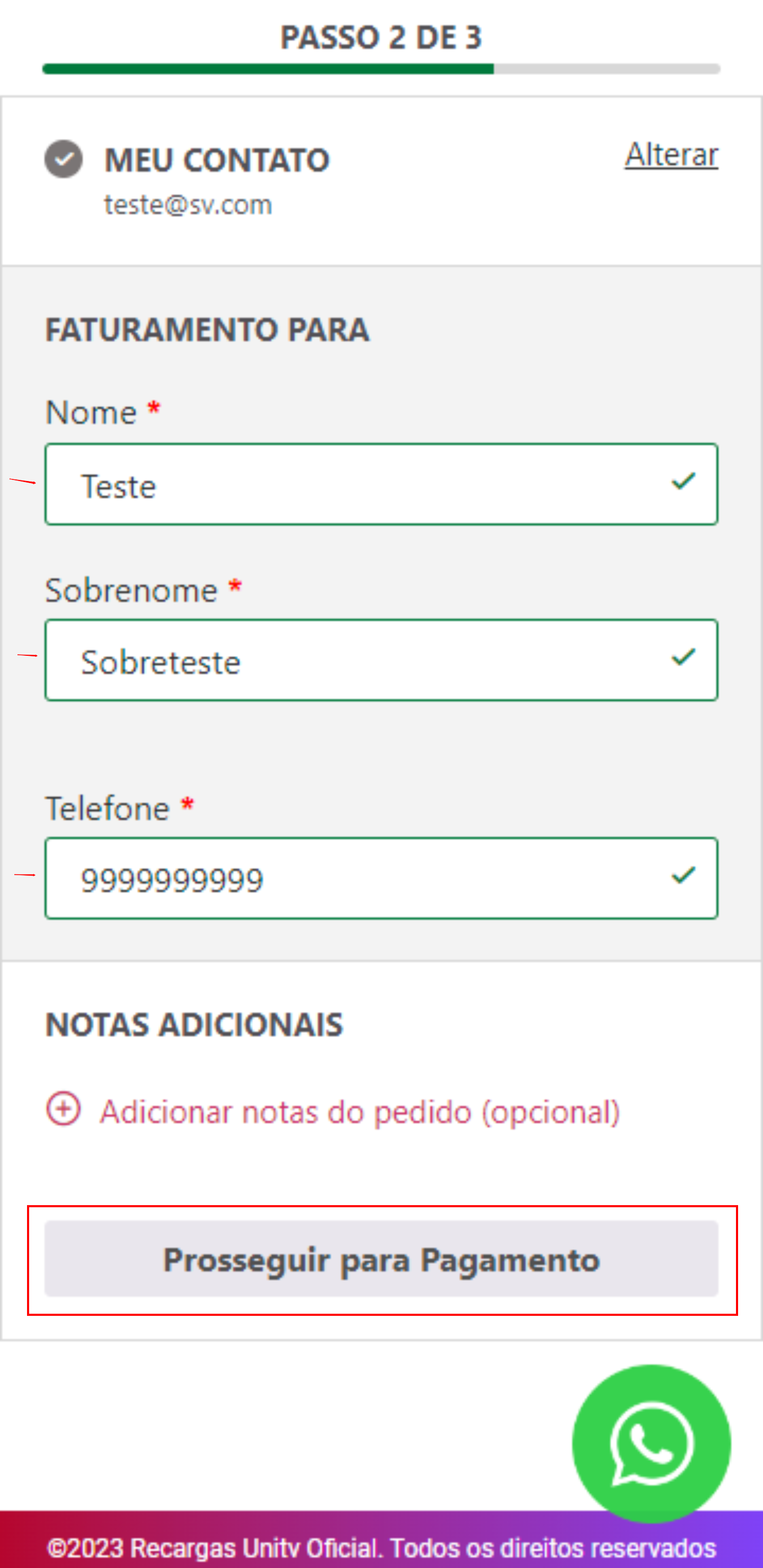Click the Alterar link to edit contact
The image size is (763, 1568).
671,155
